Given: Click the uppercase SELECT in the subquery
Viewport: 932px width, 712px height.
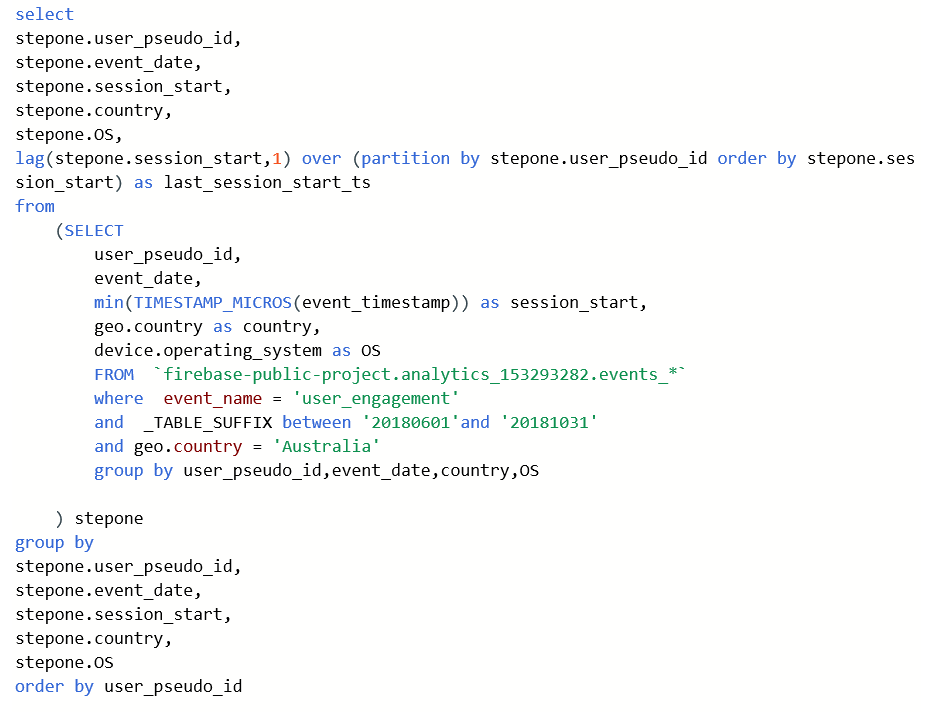Looking at the screenshot, I should [94, 230].
